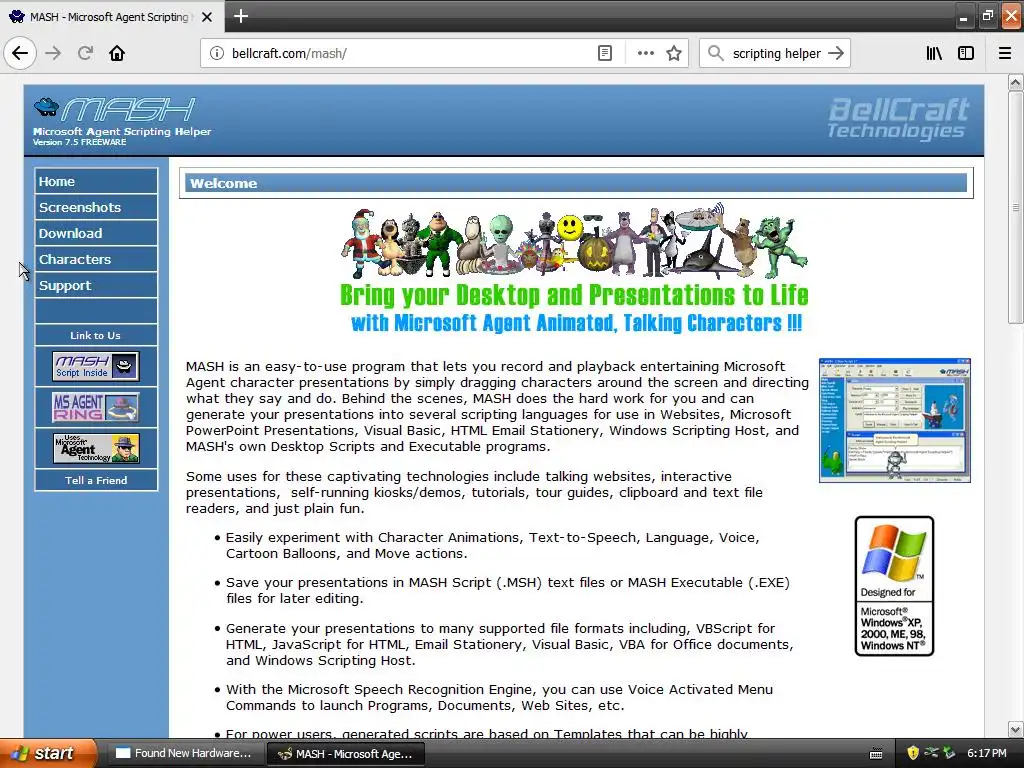This screenshot has height=768, width=1024.
Task: Open the Download menu item
Action: (x=96, y=233)
